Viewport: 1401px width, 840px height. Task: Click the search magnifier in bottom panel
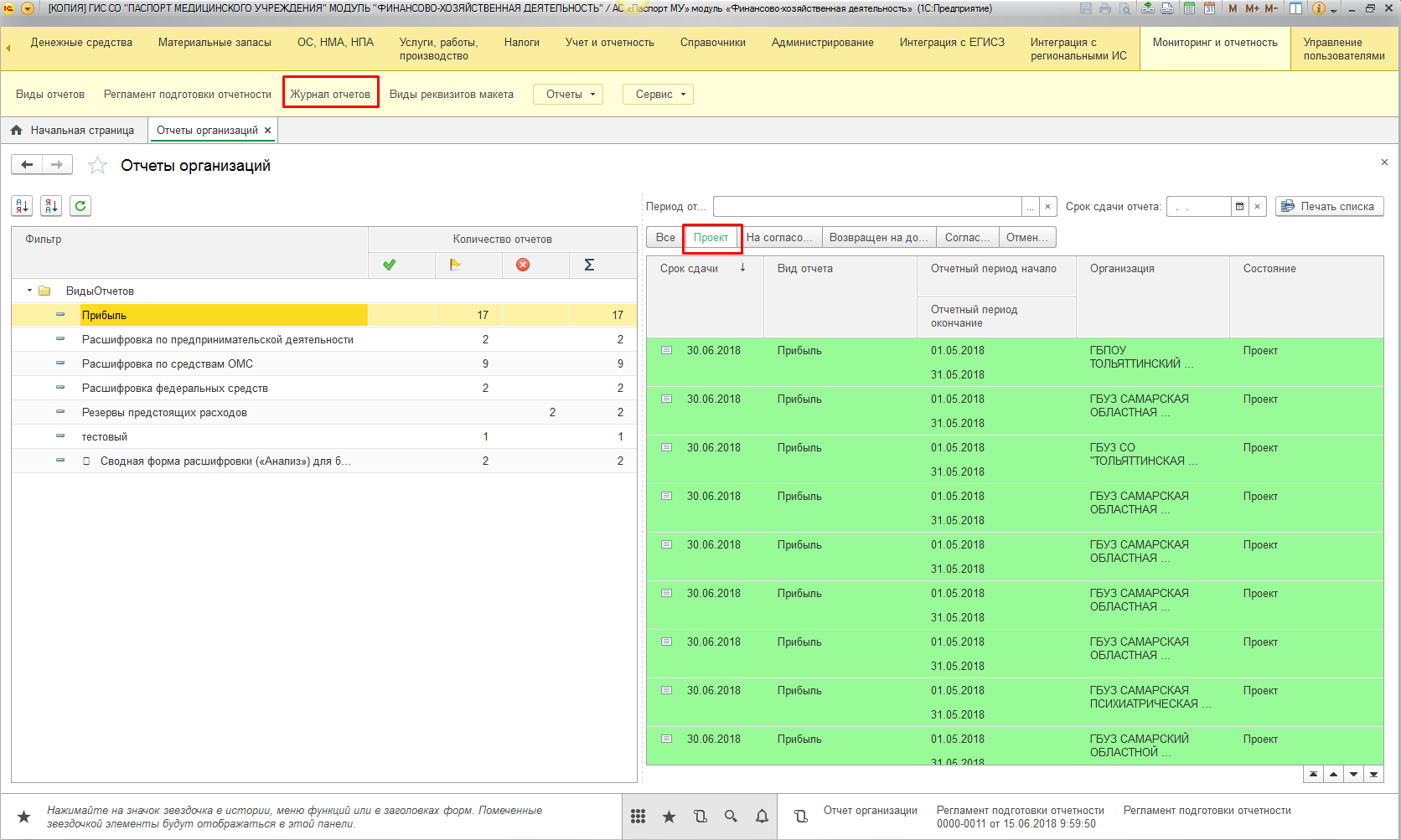tap(731, 817)
